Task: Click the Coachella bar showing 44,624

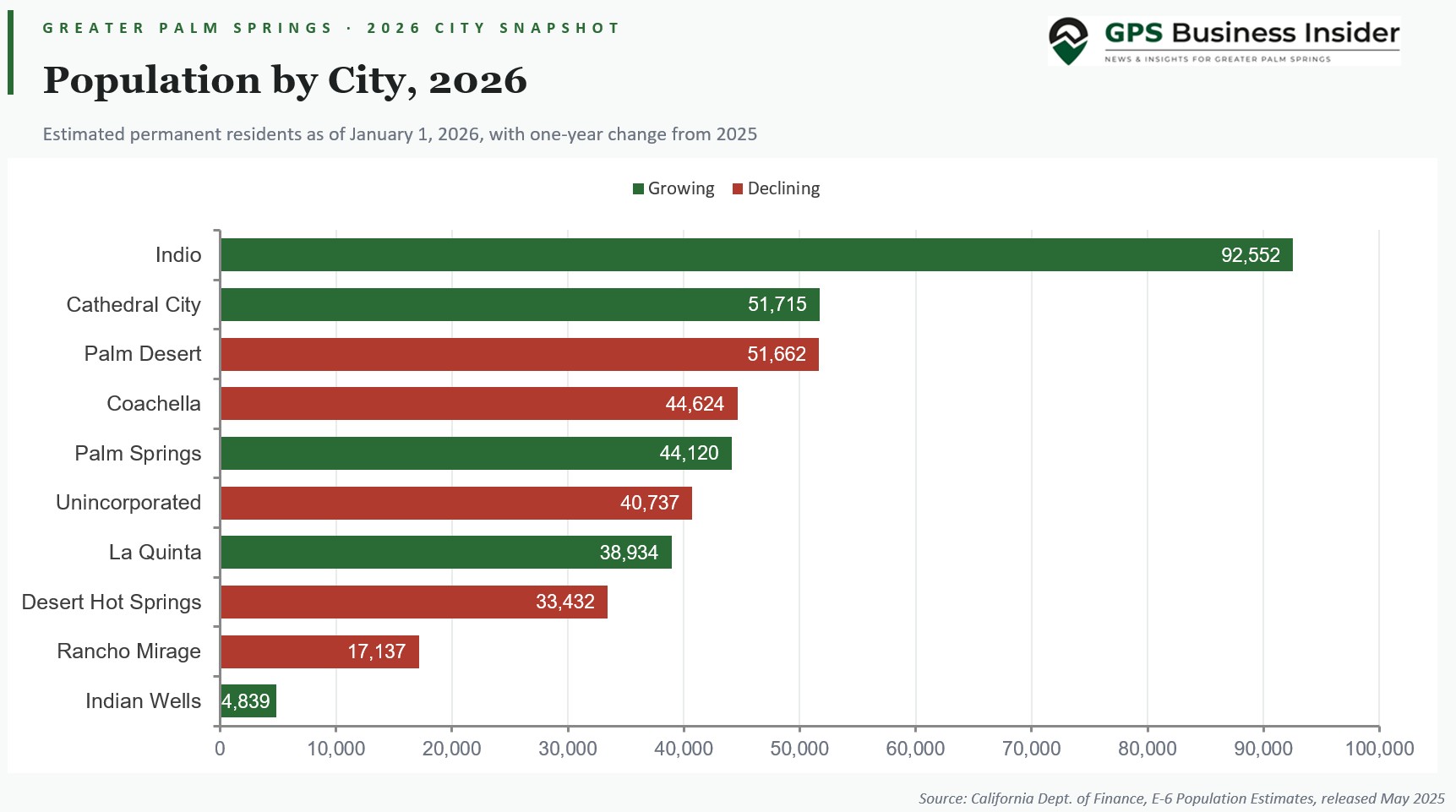Action: point(479,404)
